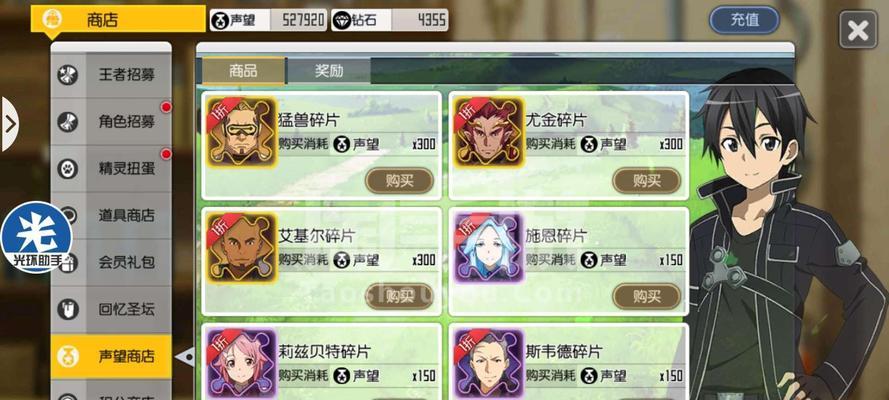
Task: Switch to the 商品 tab
Action: (244, 71)
